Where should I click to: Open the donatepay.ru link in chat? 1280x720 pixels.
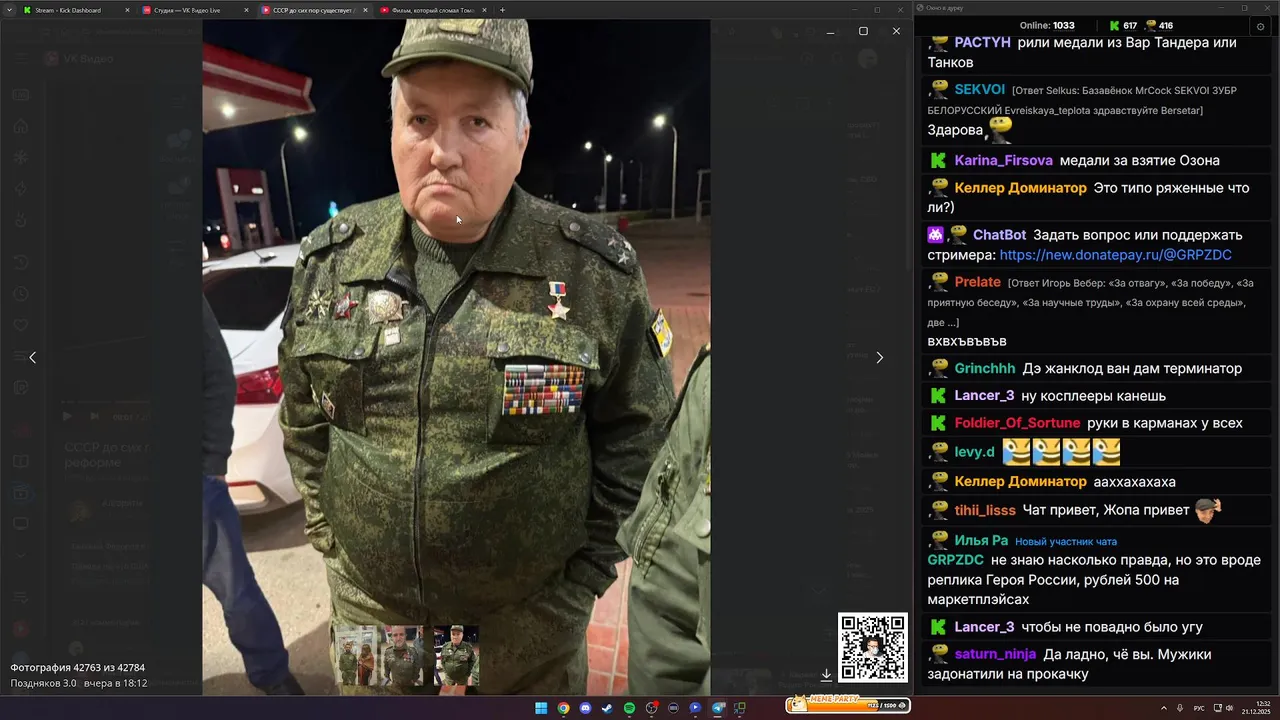pos(1115,255)
